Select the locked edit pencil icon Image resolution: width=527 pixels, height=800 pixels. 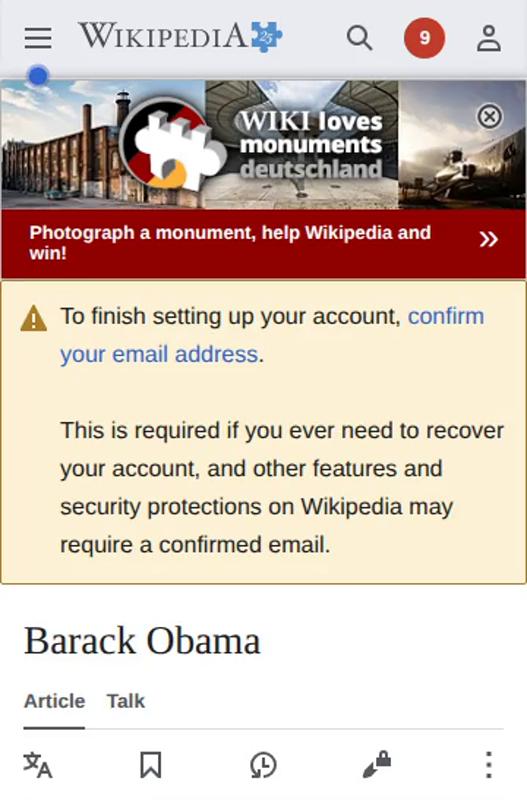pyautogui.click(x=377, y=764)
